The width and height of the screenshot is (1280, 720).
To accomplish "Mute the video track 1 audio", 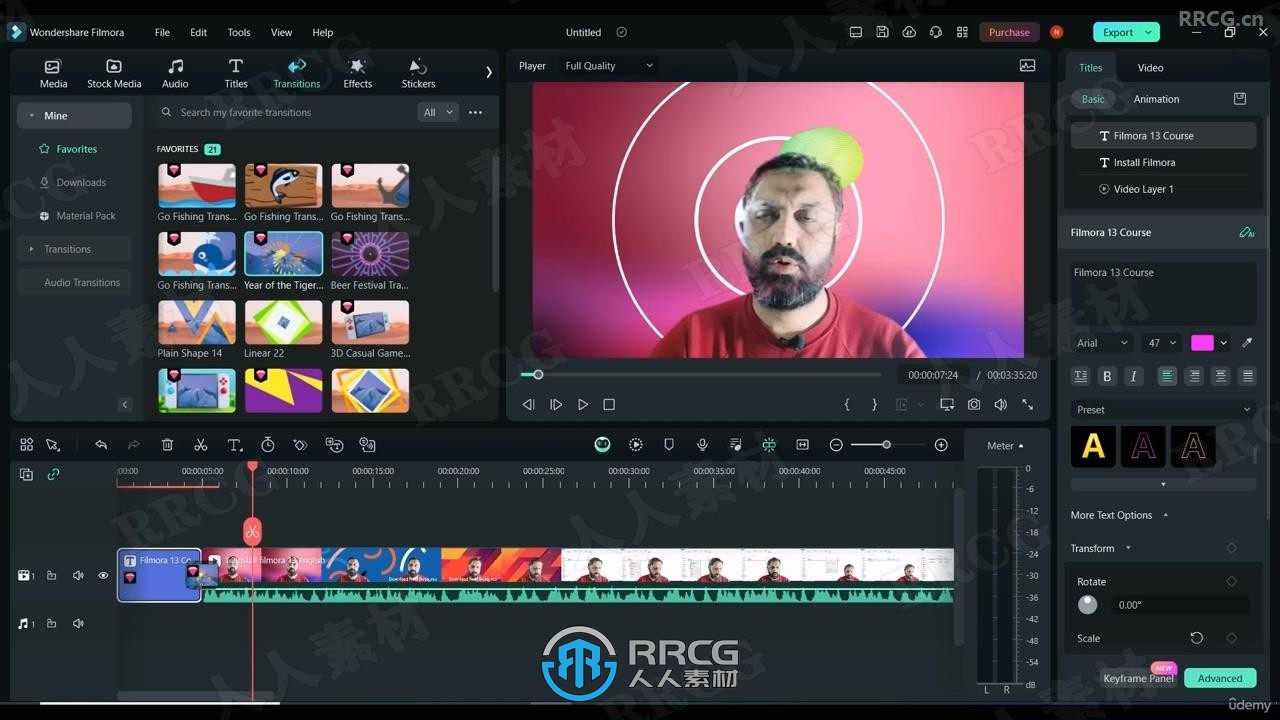I will point(78,576).
